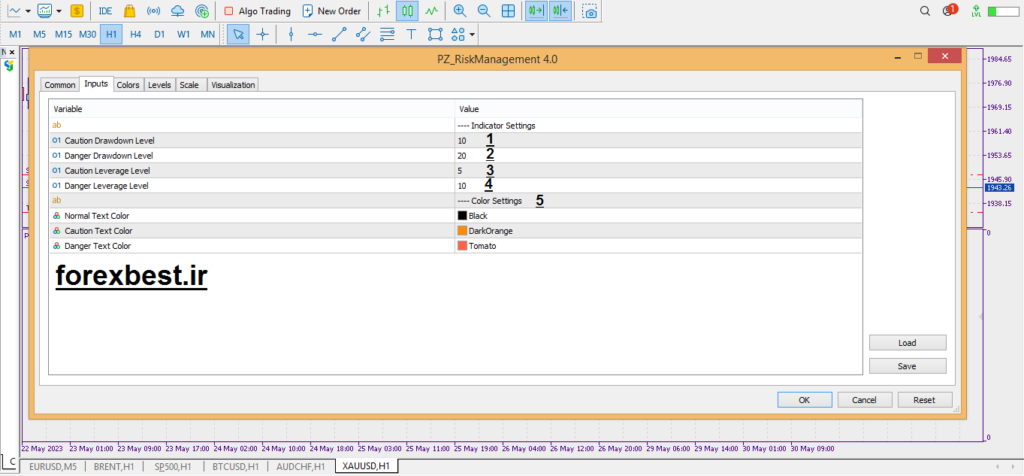Select the trendline drawing tool
Screen dimensions: 1024x476
339,34
